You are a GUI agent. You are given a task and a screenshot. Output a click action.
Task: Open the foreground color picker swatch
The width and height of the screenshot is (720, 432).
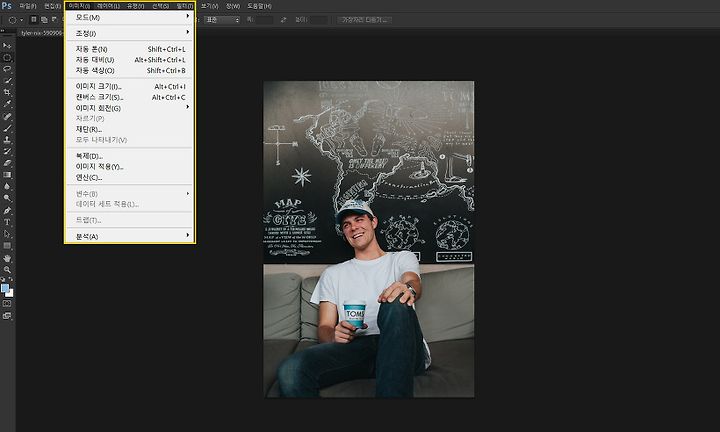point(5,288)
